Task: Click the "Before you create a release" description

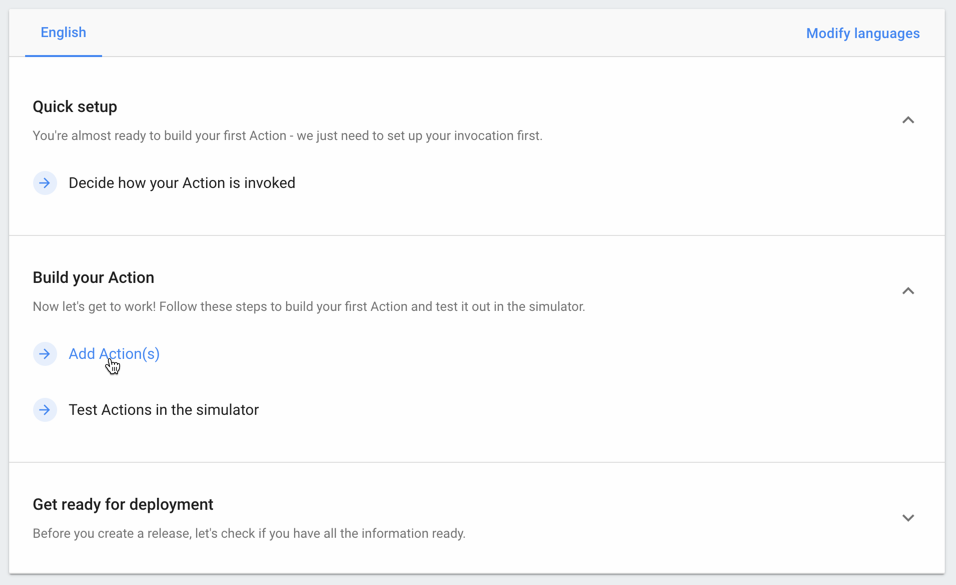Action: pos(249,534)
